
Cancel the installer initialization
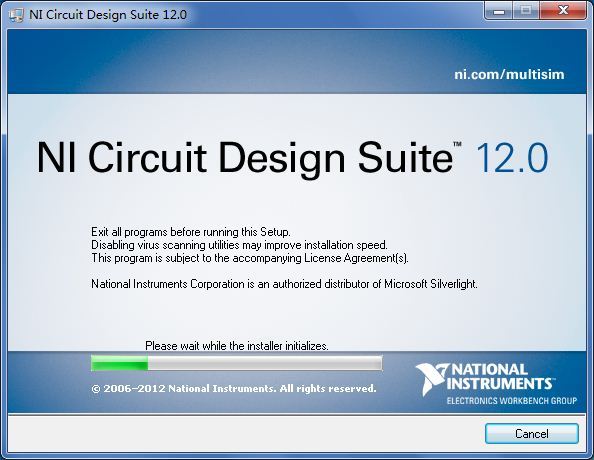point(531,433)
